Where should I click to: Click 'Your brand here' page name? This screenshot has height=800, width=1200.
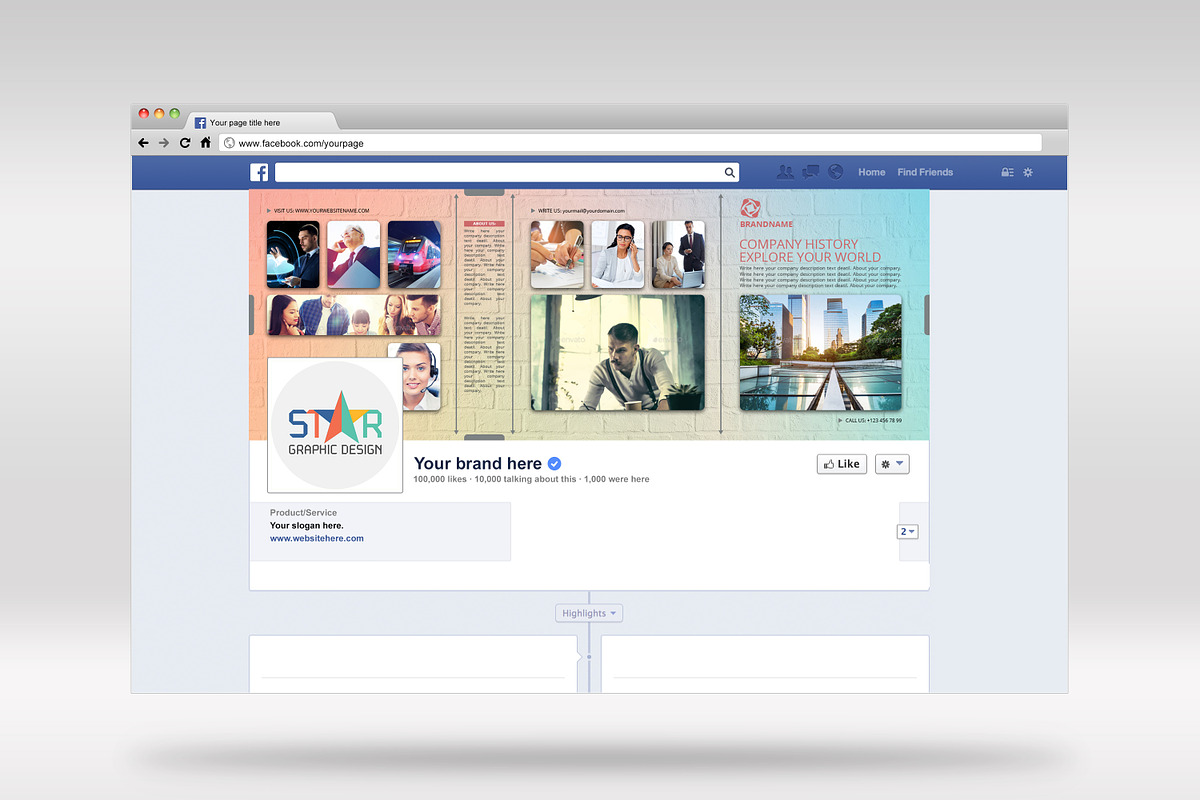pos(478,463)
